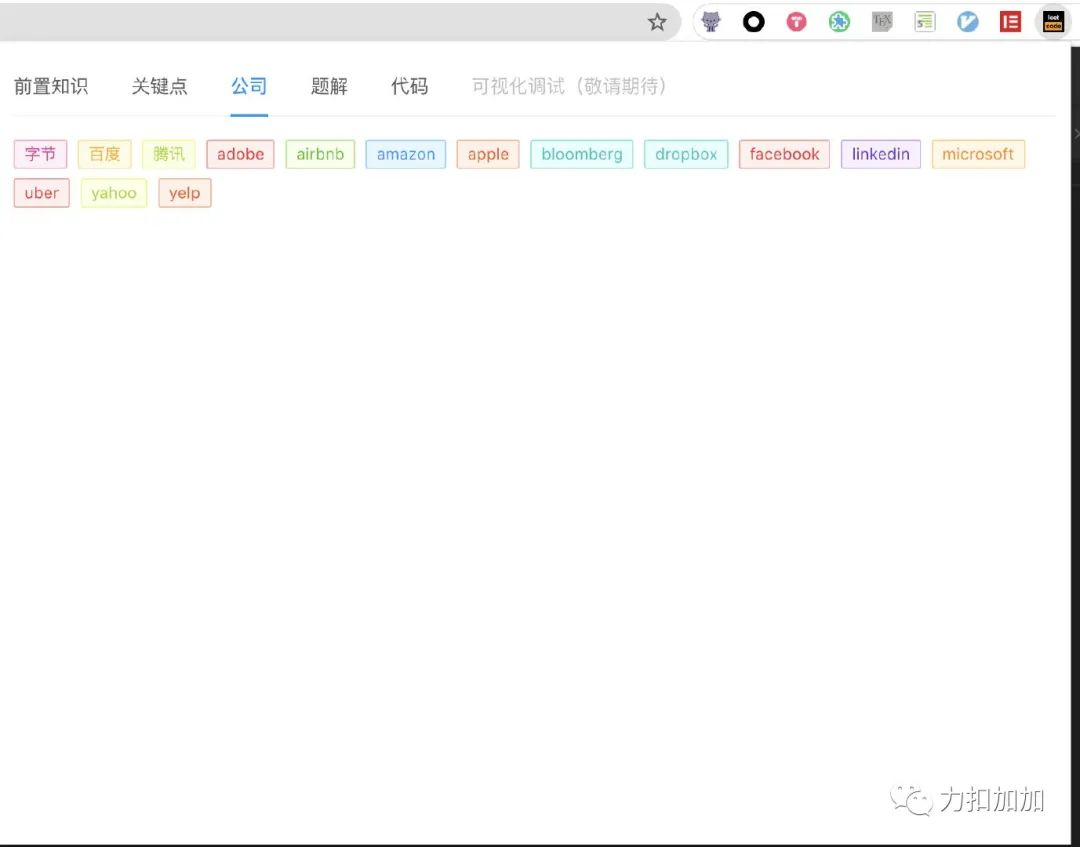Bookmark this page with the star icon
Viewport: 1080px width, 847px height.
[657, 22]
